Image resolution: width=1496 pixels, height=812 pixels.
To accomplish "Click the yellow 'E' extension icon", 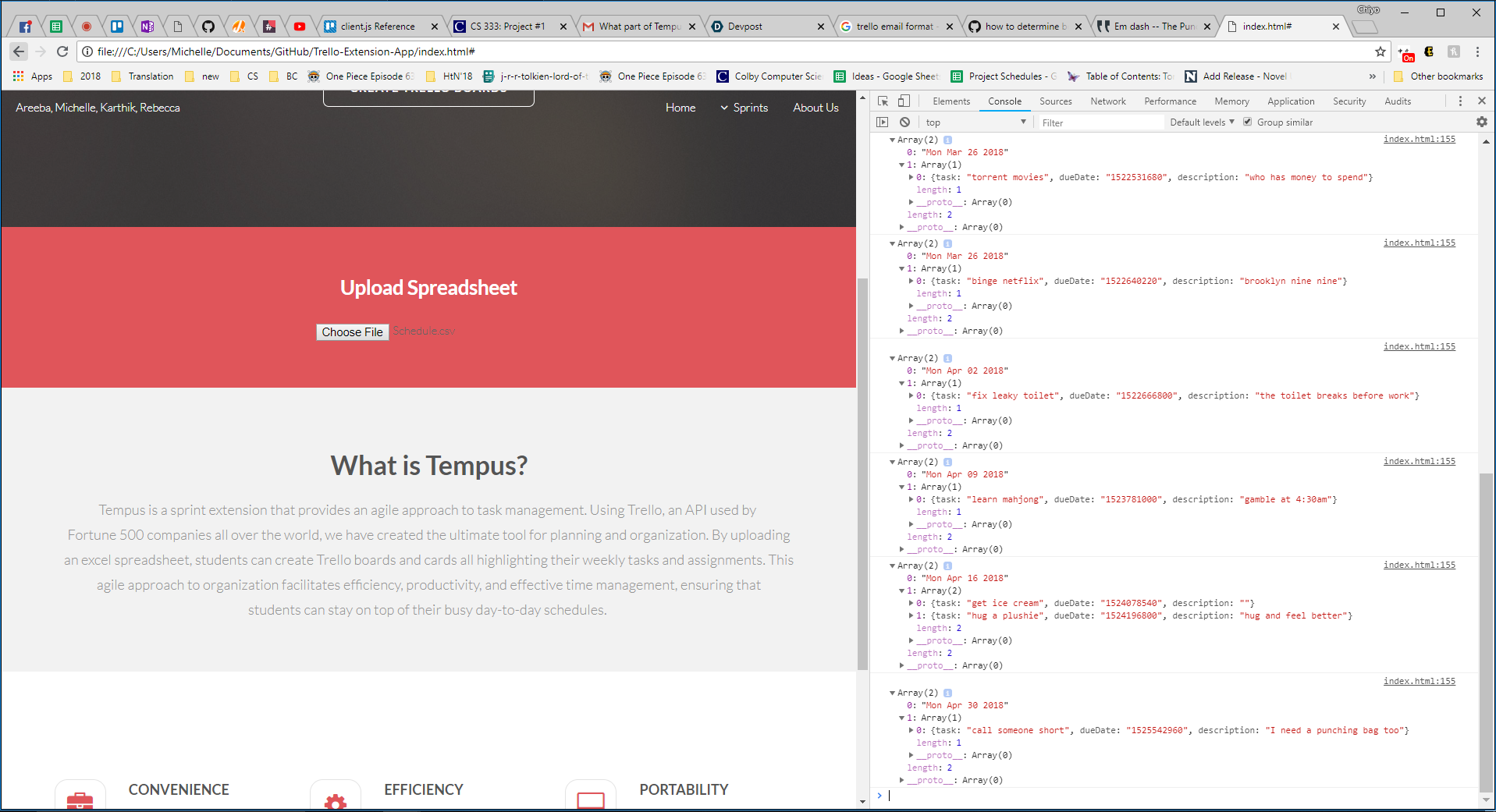I will 1429,51.
